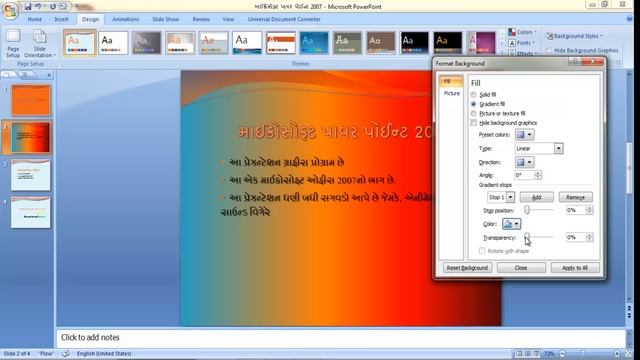Switch to Normal view in status bar
Viewport: 640px width, 360px height.
click(x=519, y=353)
